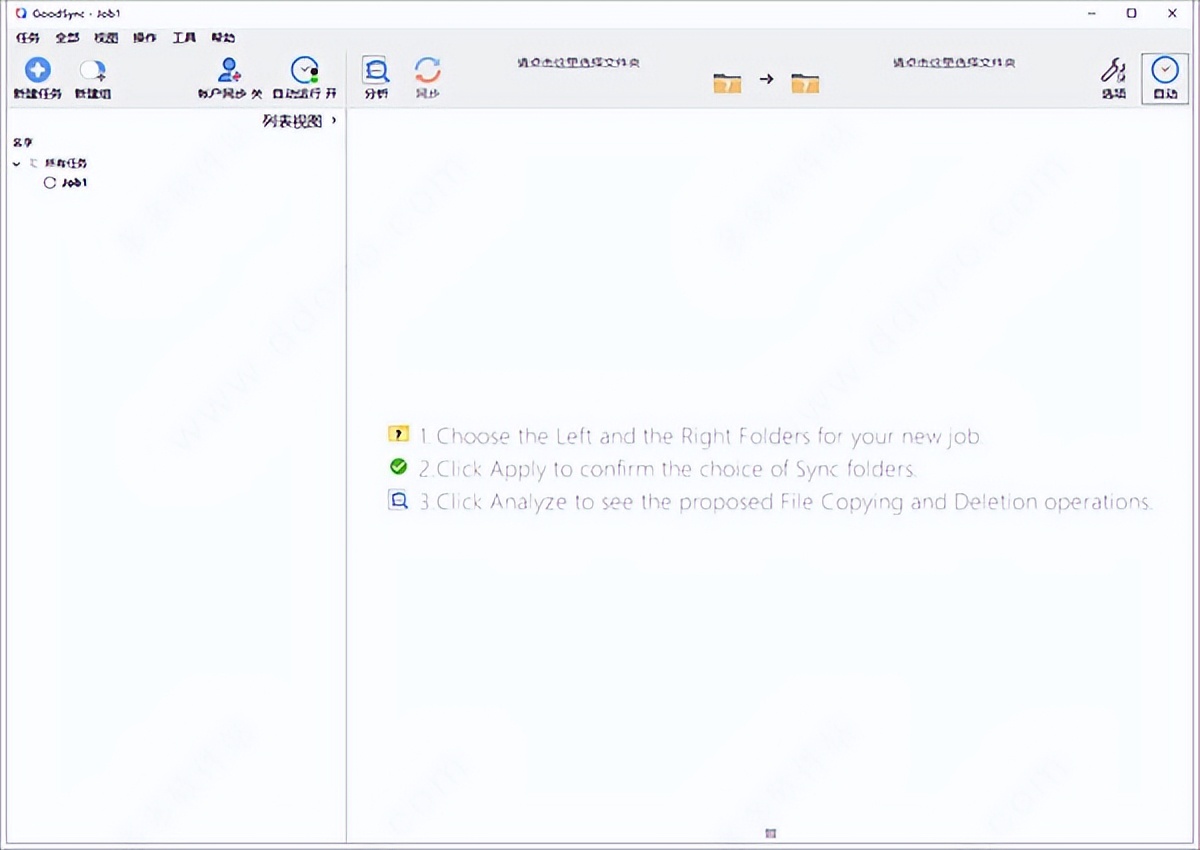Open the Tools (工具) menu
The height and width of the screenshot is (850, 1200).
[x=184, y=38]
